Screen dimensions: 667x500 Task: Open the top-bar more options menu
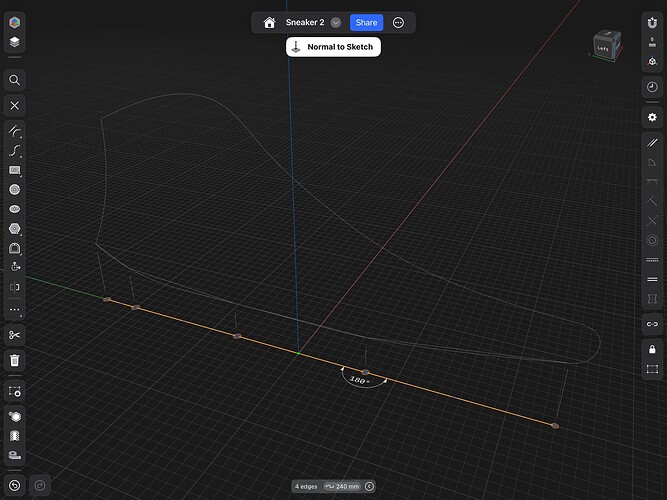click(398, 23)
